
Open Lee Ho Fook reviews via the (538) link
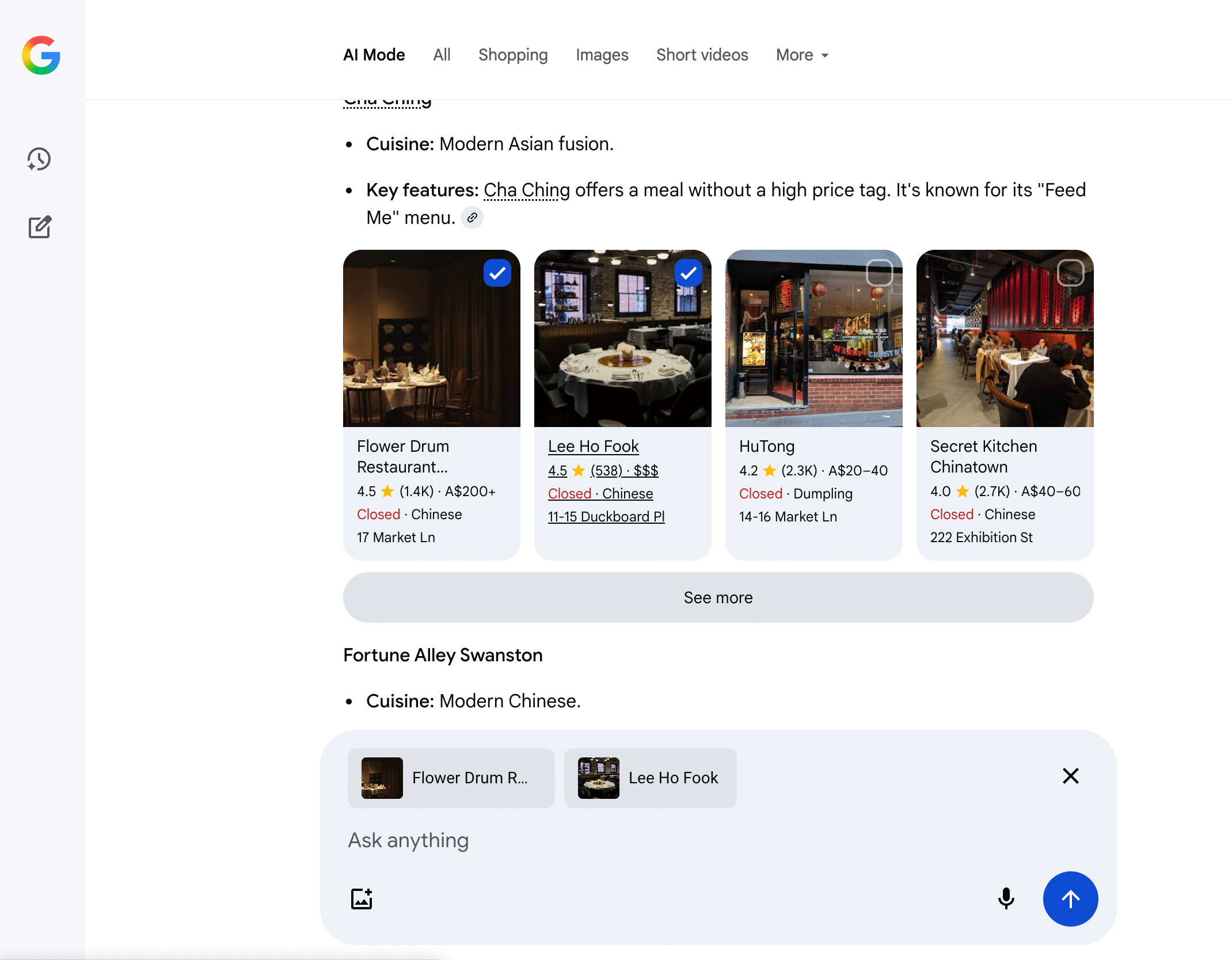tap(605, 470)
